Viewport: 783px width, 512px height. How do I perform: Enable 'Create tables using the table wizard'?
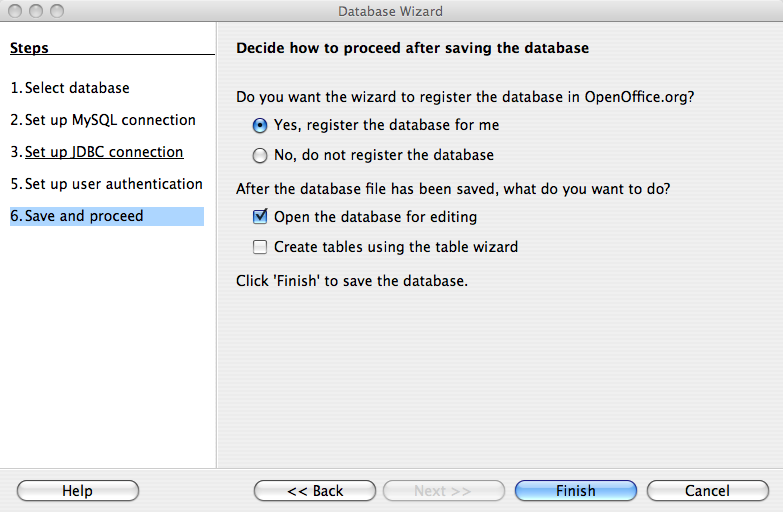[260, 246]
